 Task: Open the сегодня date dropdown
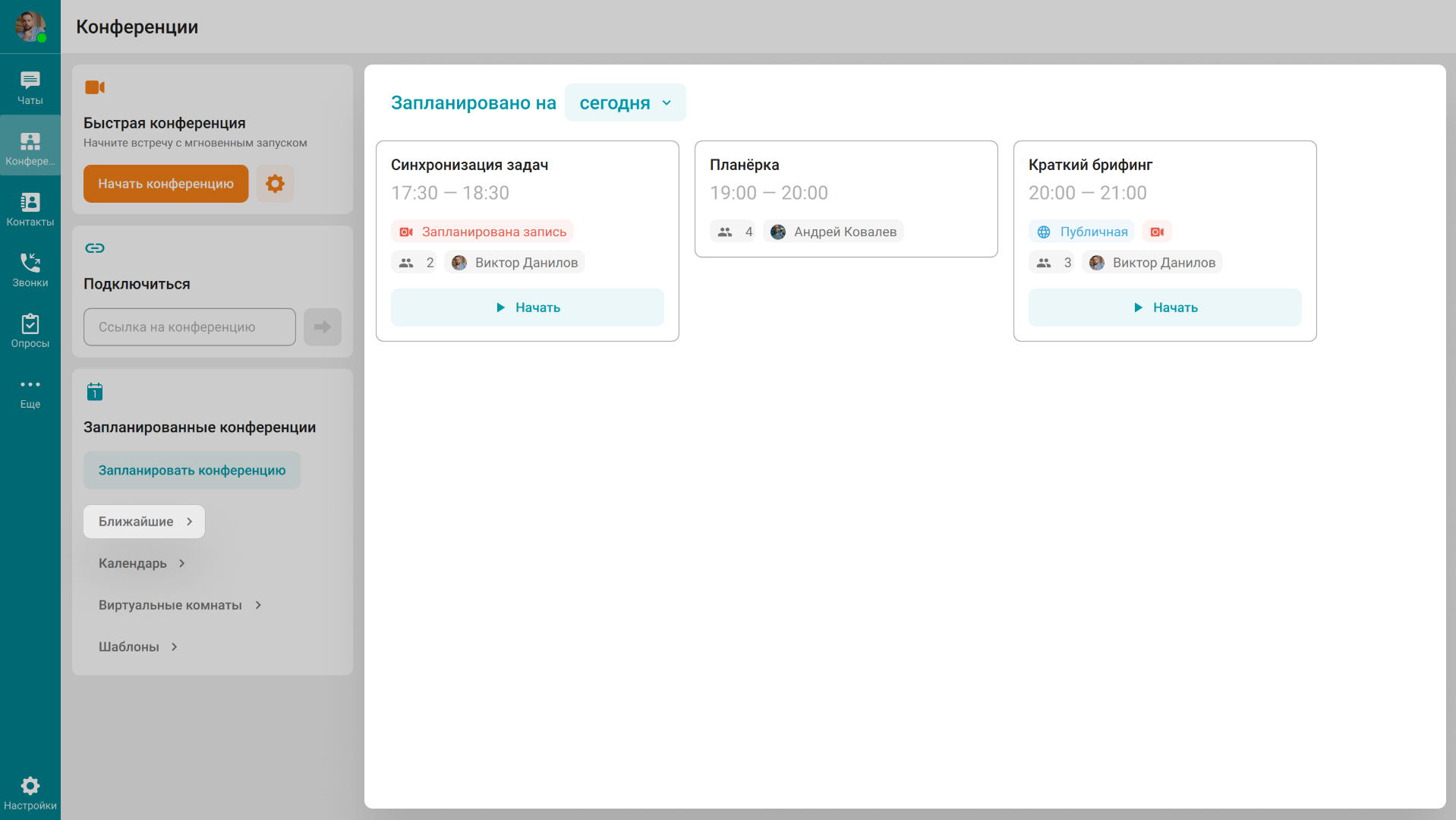click(626, 102)
